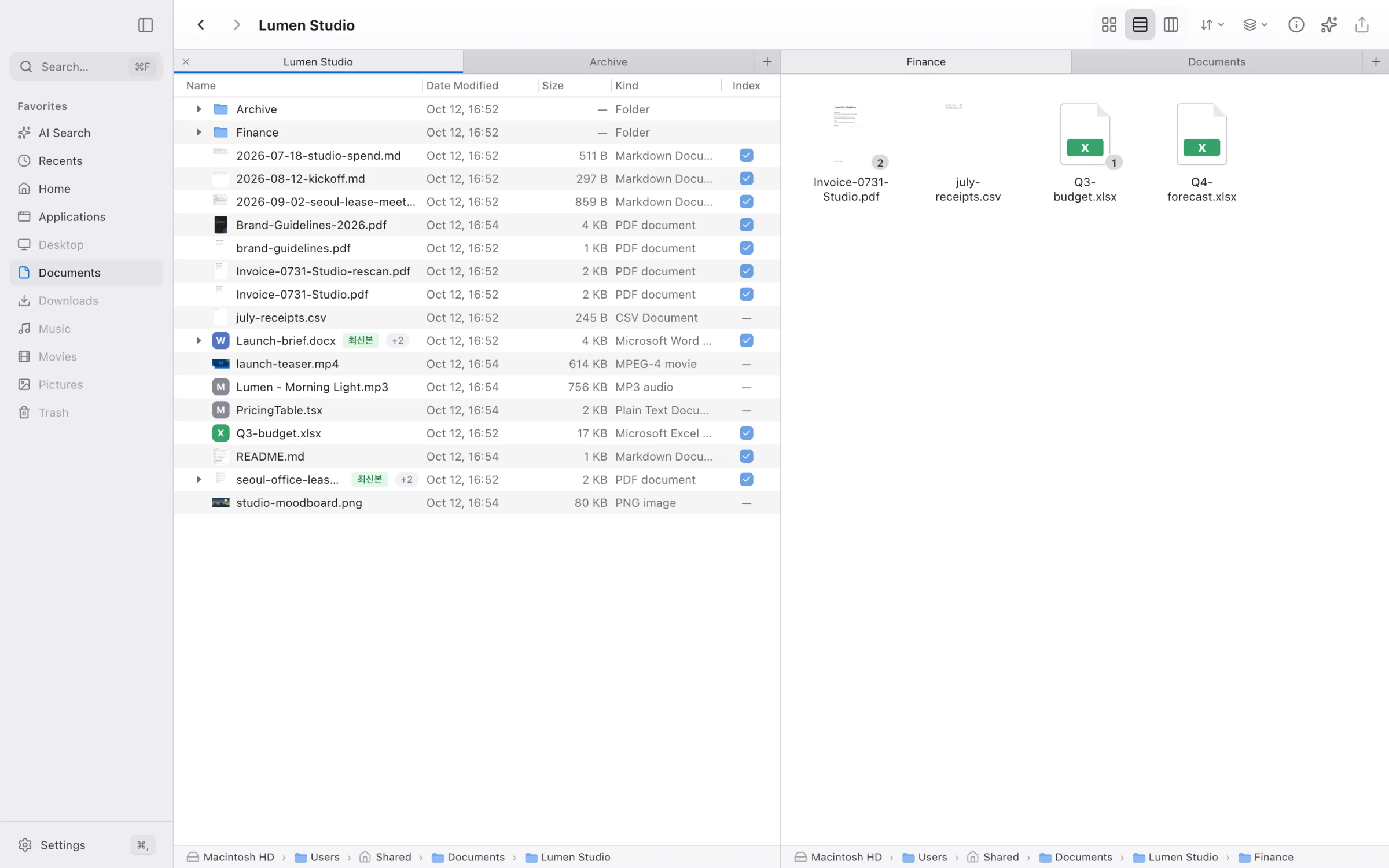Screen dimensions: 1389x868
Task: Expand the seoul-office-lease versions
Action: pos(199,479)
